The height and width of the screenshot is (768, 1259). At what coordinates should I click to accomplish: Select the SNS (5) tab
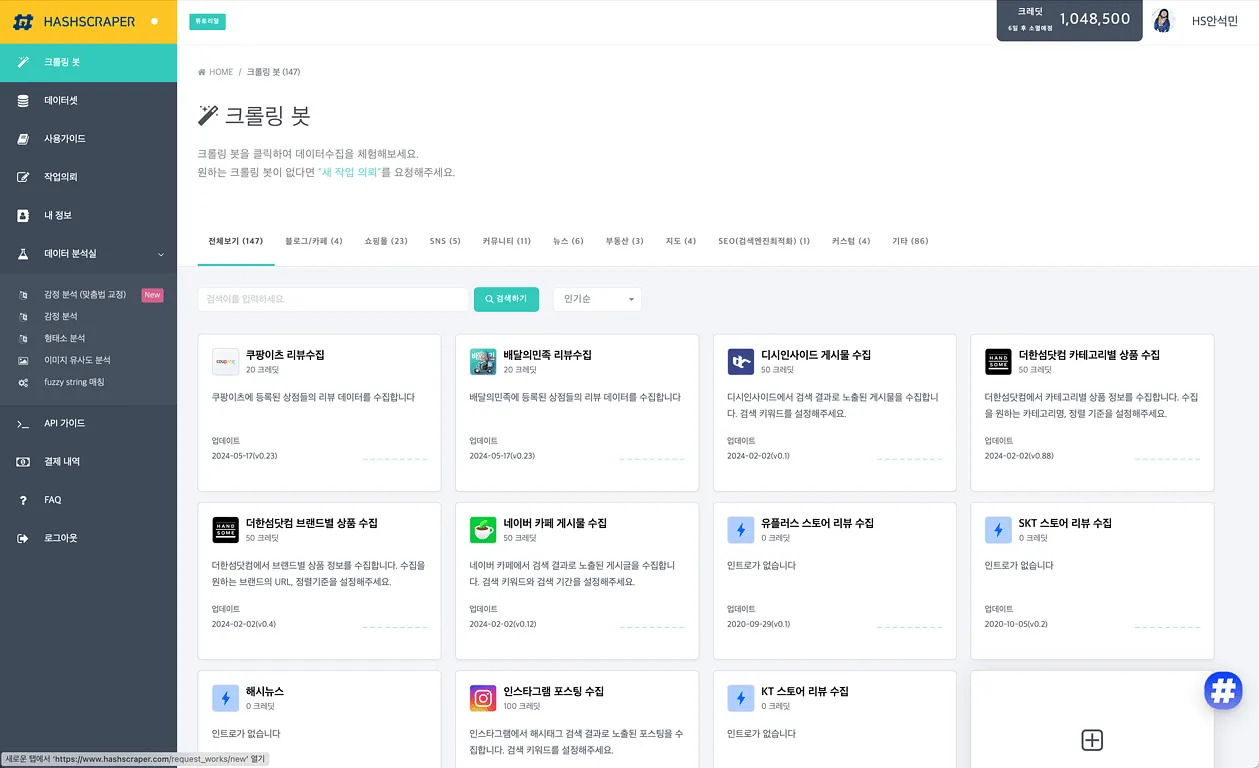click(x=445, y=241)
